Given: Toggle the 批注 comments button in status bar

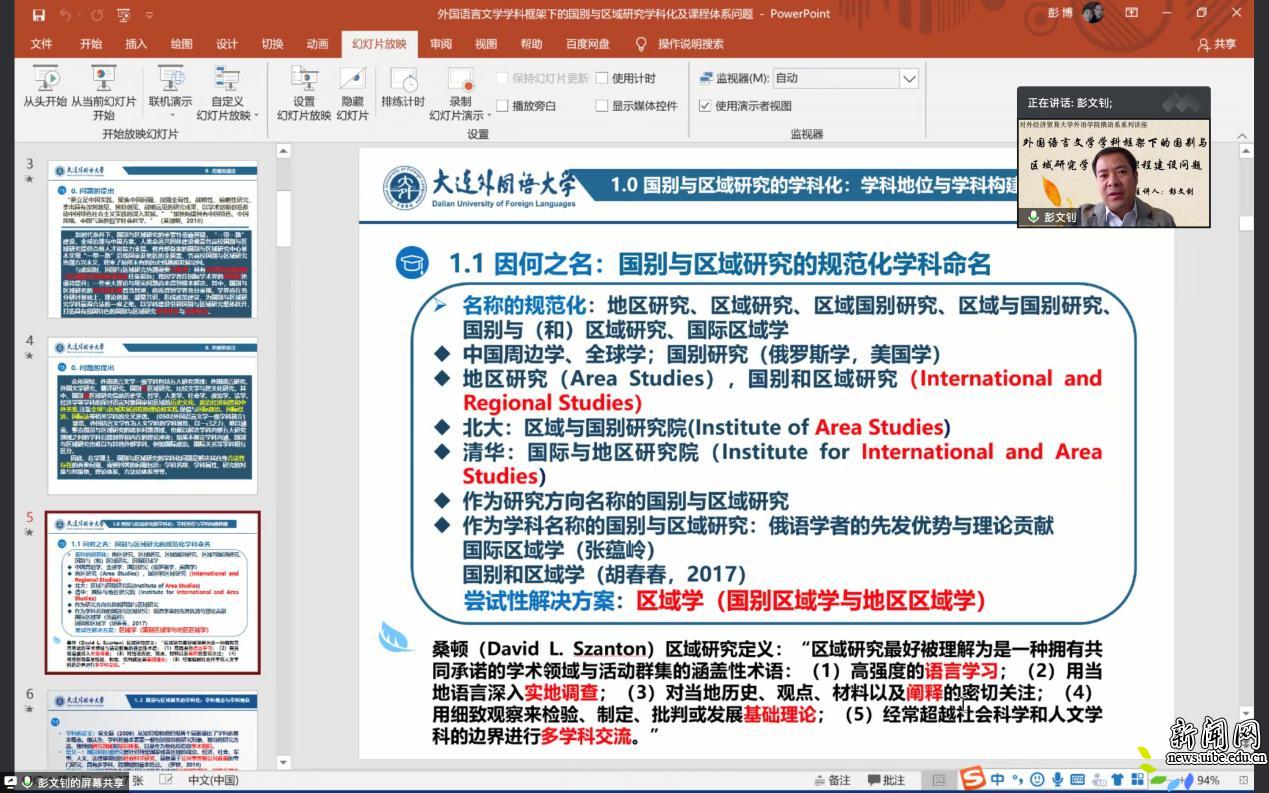Looking at the screenshot, I should coord(886,780).
